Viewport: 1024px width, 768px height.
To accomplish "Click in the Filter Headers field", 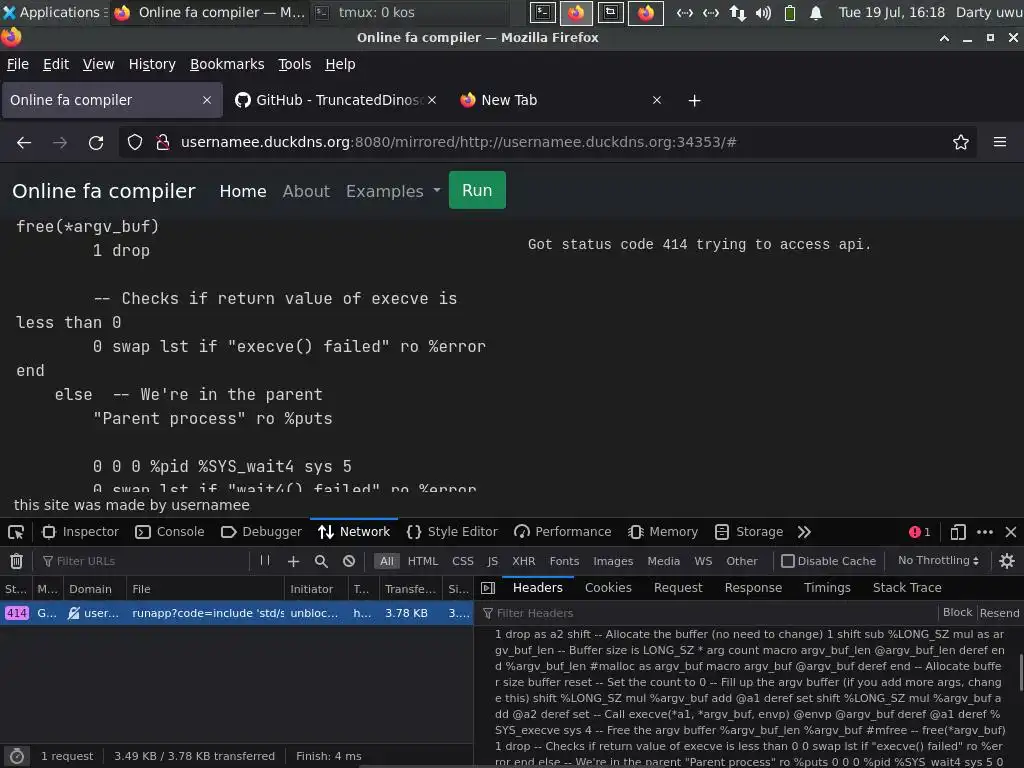I will click(709, 613).
